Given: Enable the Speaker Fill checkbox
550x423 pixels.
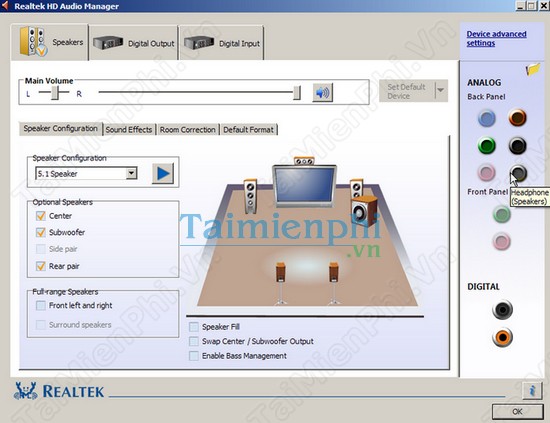Looking at the screenshot, I should 194,327.
